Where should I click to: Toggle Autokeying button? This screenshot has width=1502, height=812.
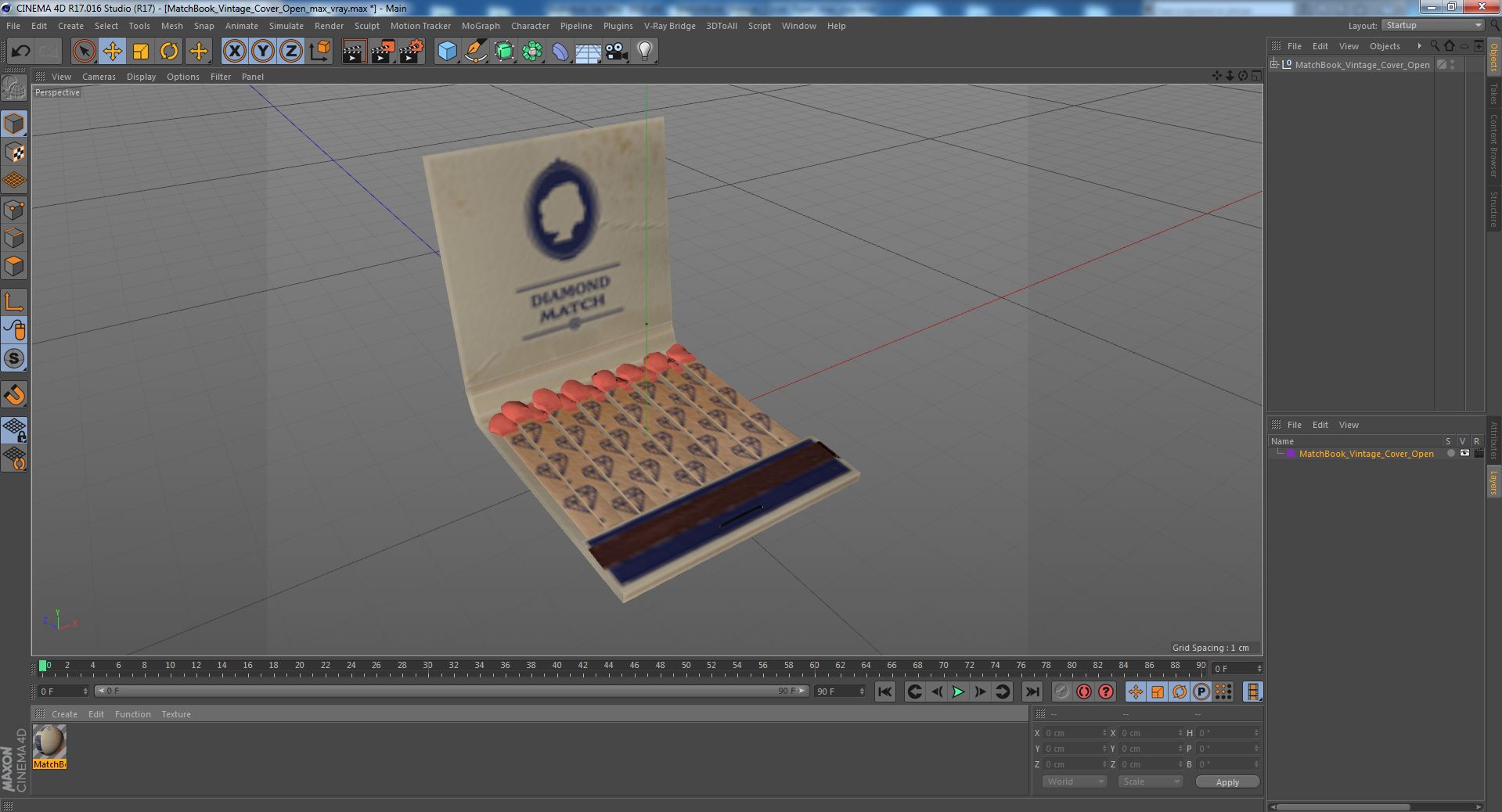tap(1083, 692)
